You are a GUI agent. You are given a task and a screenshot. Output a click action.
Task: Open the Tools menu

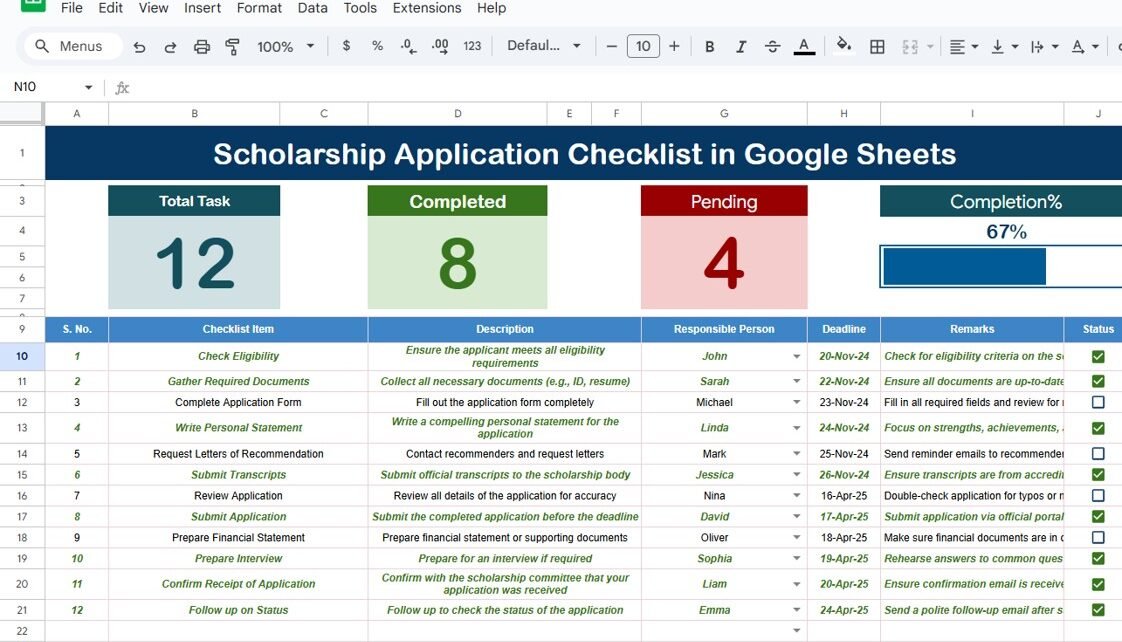pyautogui.click(x=360, y=8)
